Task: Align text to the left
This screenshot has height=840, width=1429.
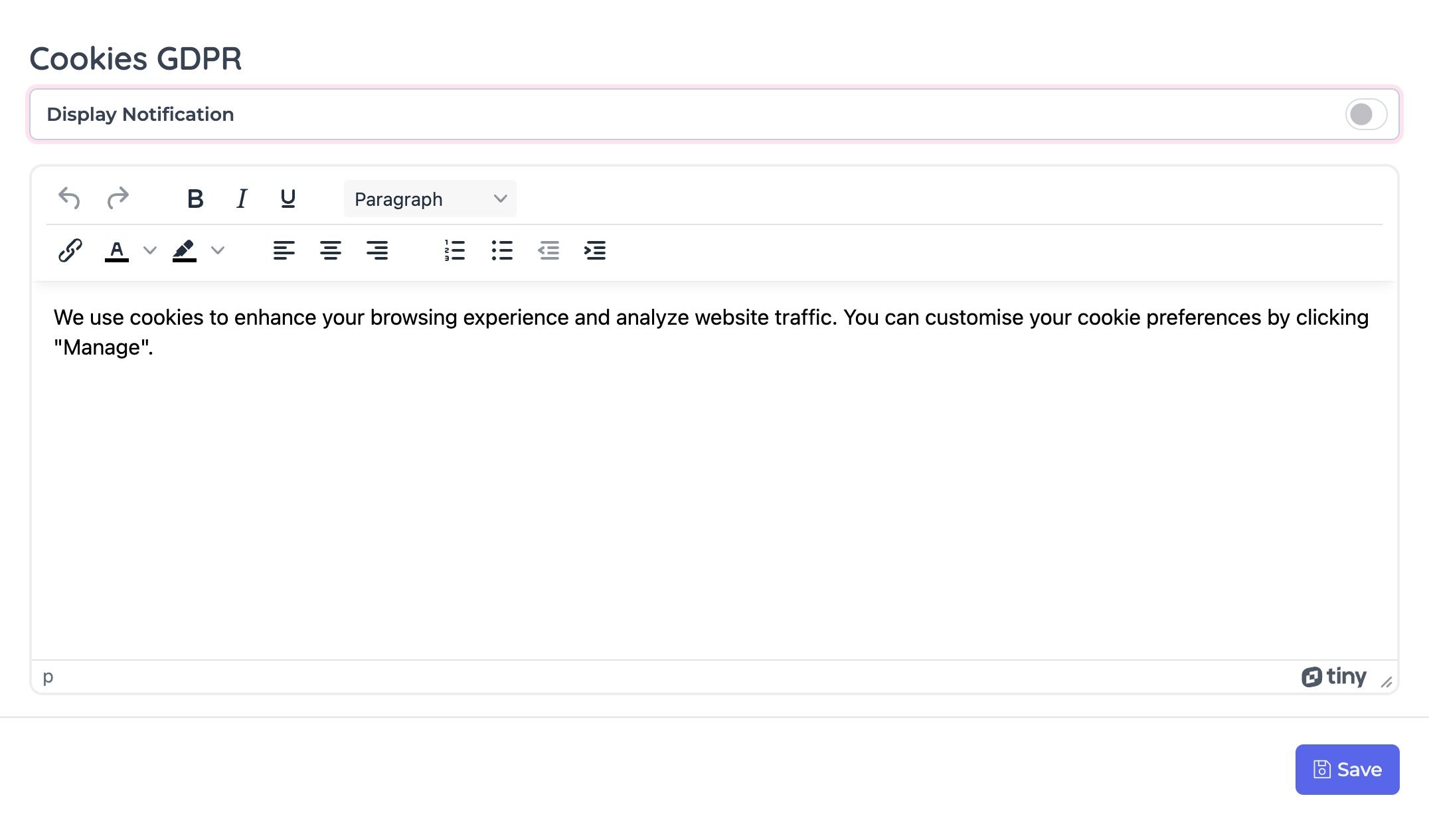Action: point(284,250)
